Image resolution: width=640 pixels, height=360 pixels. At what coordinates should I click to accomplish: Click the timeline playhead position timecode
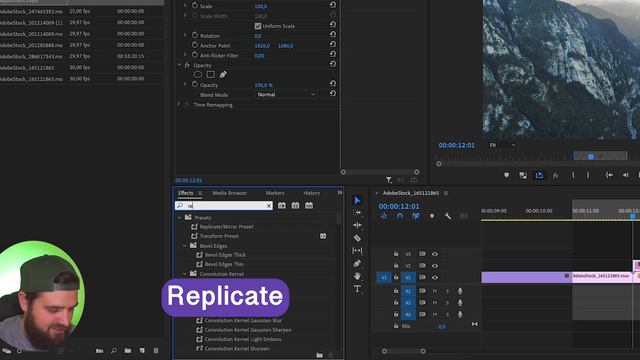pos(399,206)
